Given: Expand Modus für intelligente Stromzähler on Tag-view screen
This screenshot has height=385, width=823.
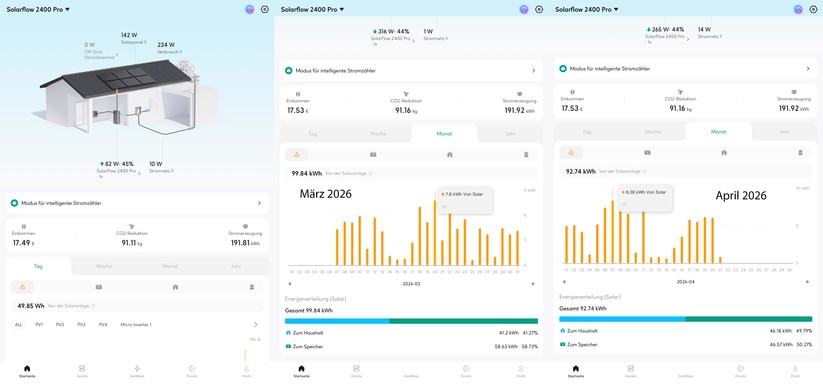Looking at the screenshot, I should coord(137,203).
